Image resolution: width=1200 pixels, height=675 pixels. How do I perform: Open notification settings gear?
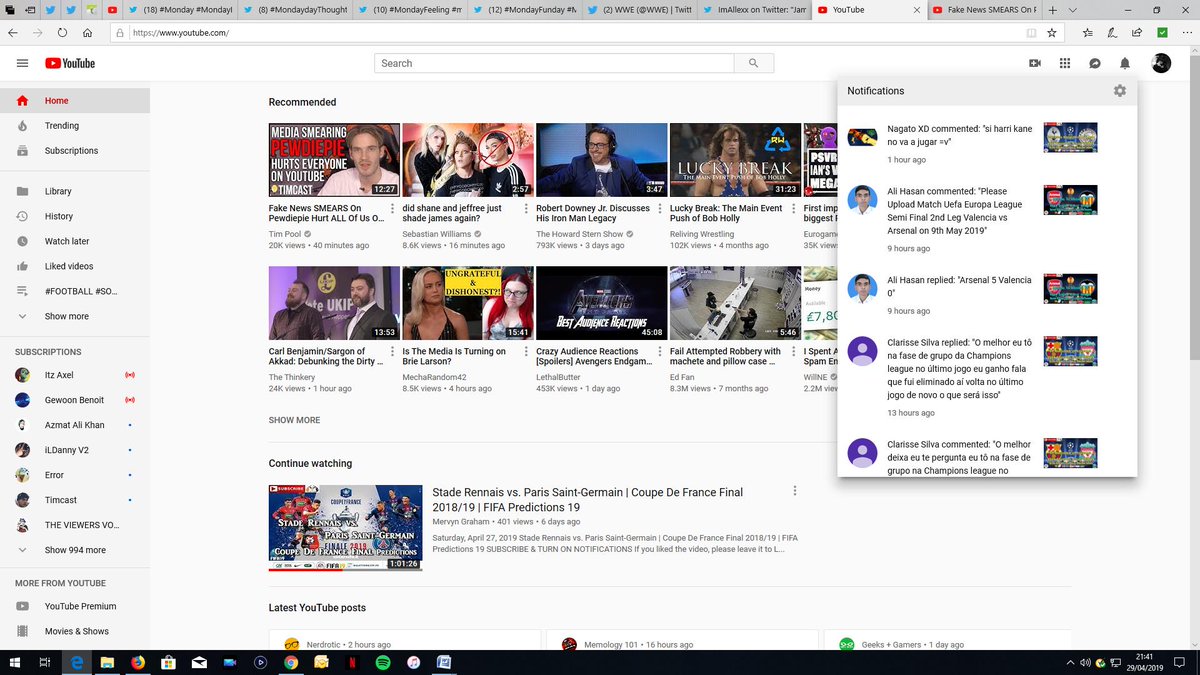(1119, 91)
